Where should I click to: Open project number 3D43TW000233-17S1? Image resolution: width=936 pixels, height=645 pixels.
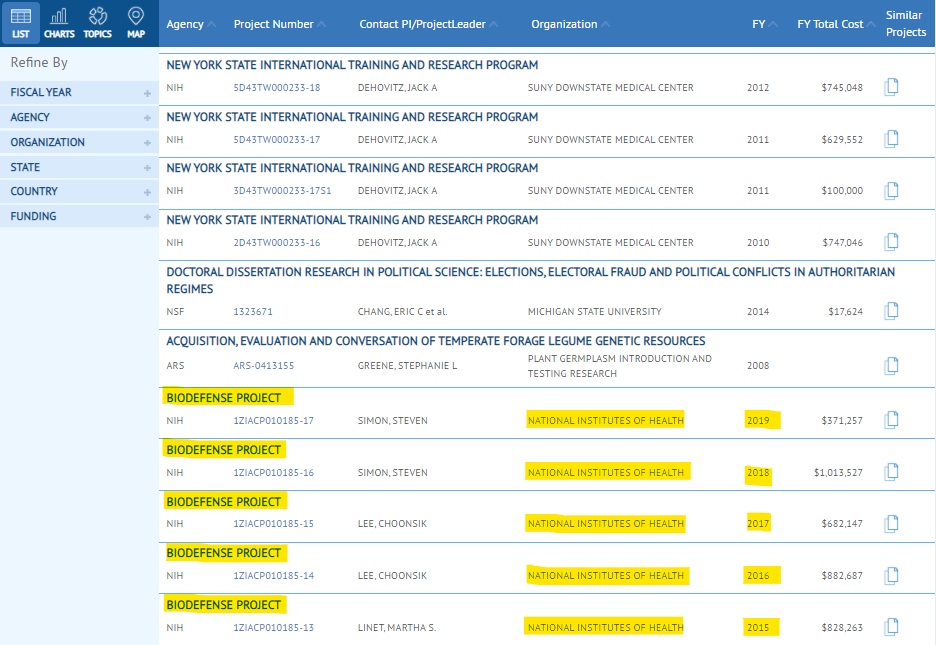point(282,191)
